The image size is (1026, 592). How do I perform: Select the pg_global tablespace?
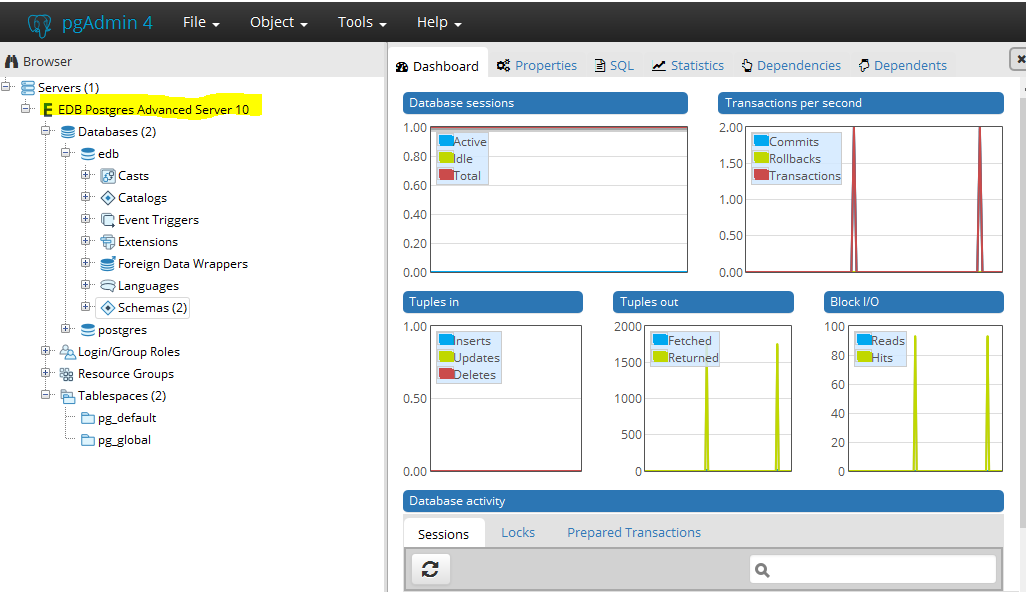(124, 440)
